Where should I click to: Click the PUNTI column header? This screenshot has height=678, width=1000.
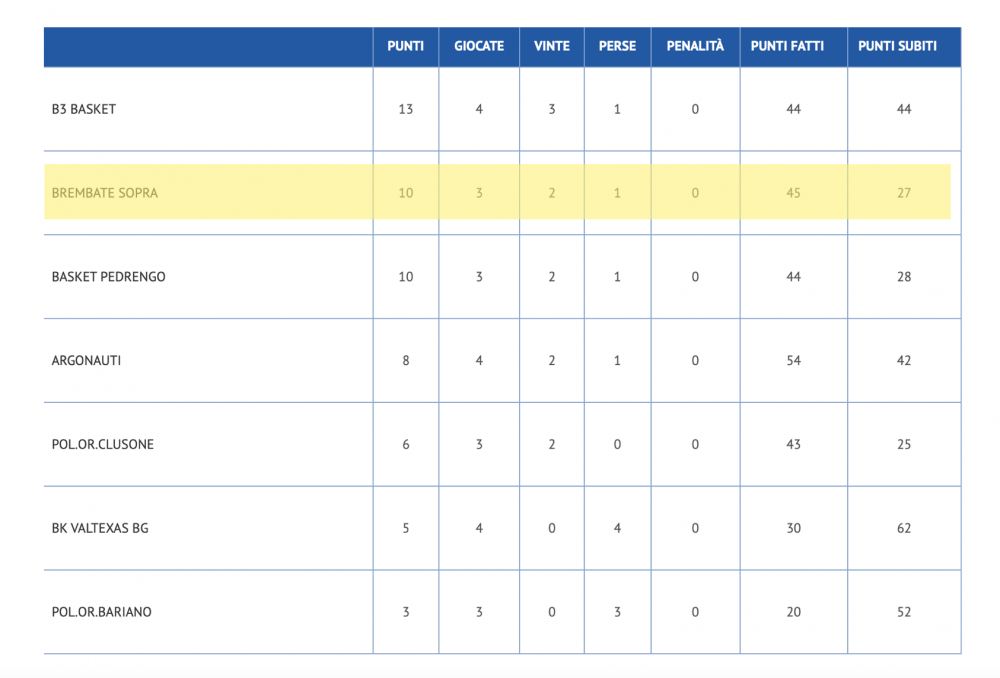(x=406, y=46)
